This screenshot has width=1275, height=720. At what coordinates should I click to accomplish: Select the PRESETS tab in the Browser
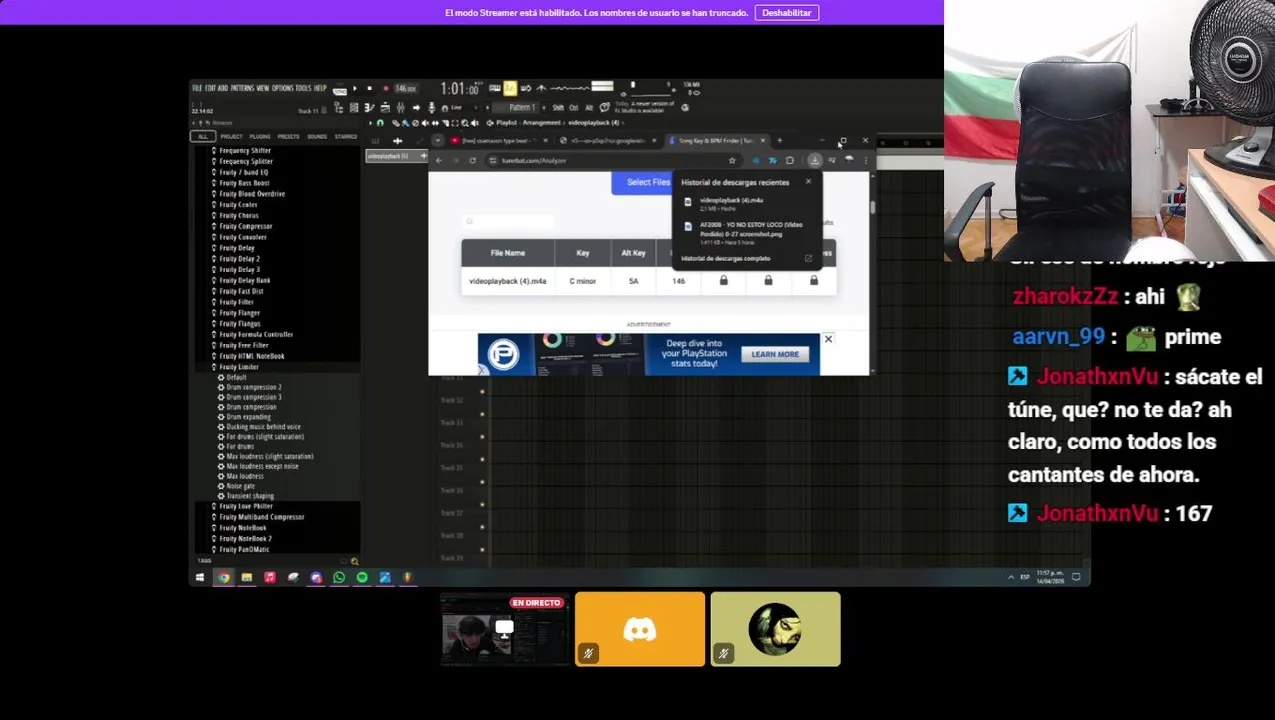coord(288,136)
